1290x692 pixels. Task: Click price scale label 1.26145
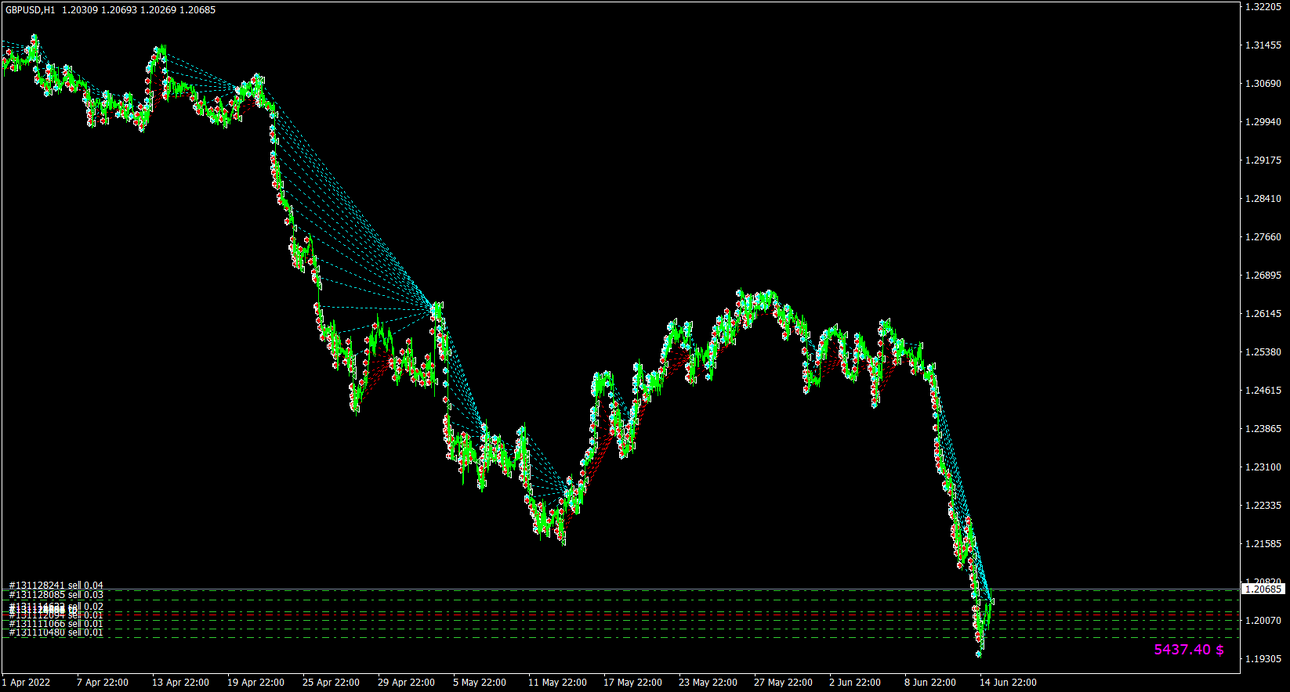coord(1262,314)
